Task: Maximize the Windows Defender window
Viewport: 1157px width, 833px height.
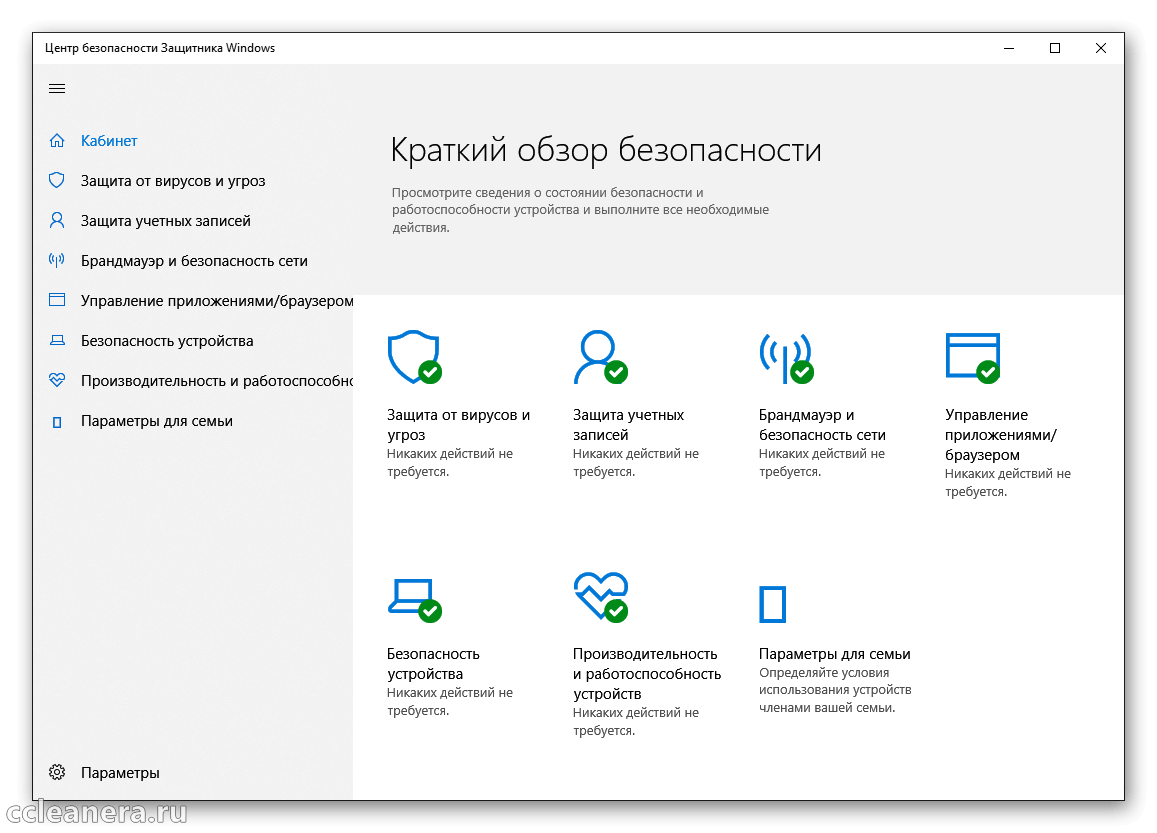Action: point(1054,48)
